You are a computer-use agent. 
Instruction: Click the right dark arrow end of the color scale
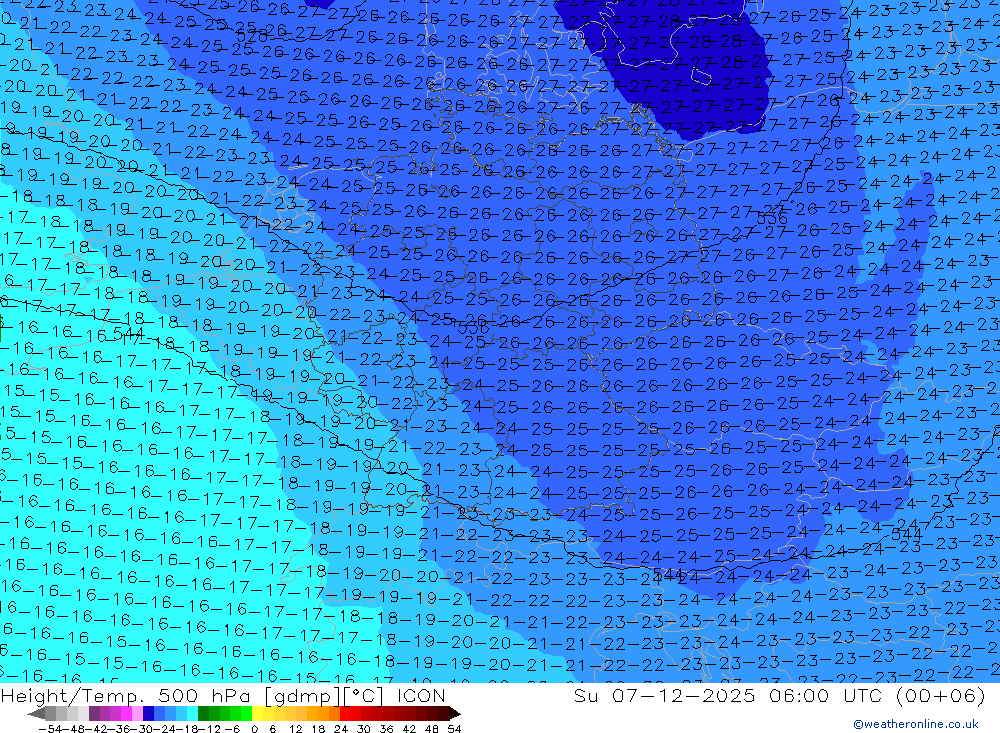tap(455, 714)
